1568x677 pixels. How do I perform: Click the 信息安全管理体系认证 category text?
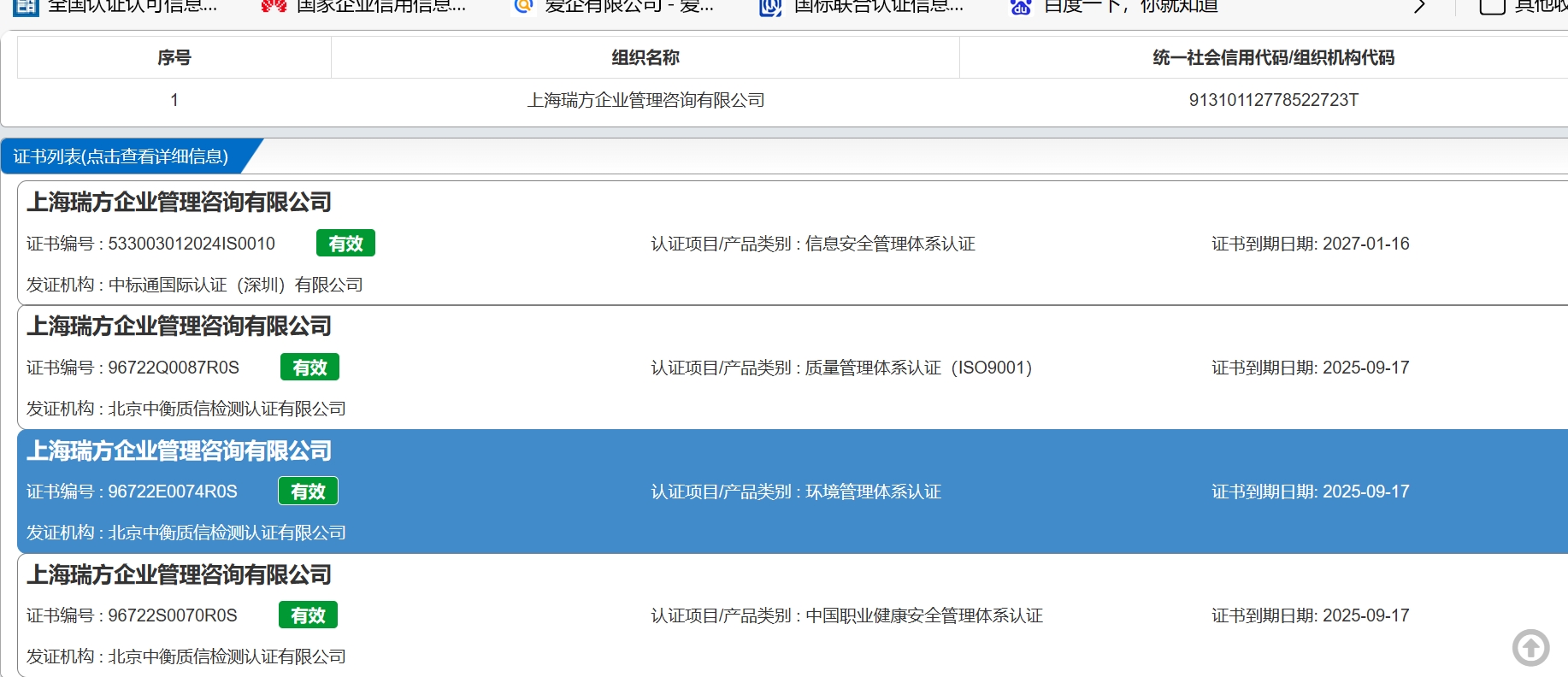[890, 244]
